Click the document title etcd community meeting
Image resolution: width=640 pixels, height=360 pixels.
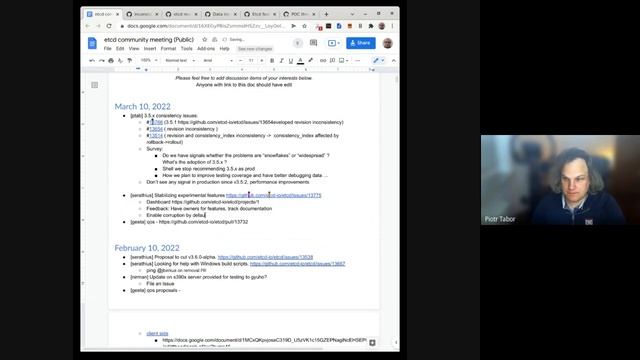click(149, 40)
